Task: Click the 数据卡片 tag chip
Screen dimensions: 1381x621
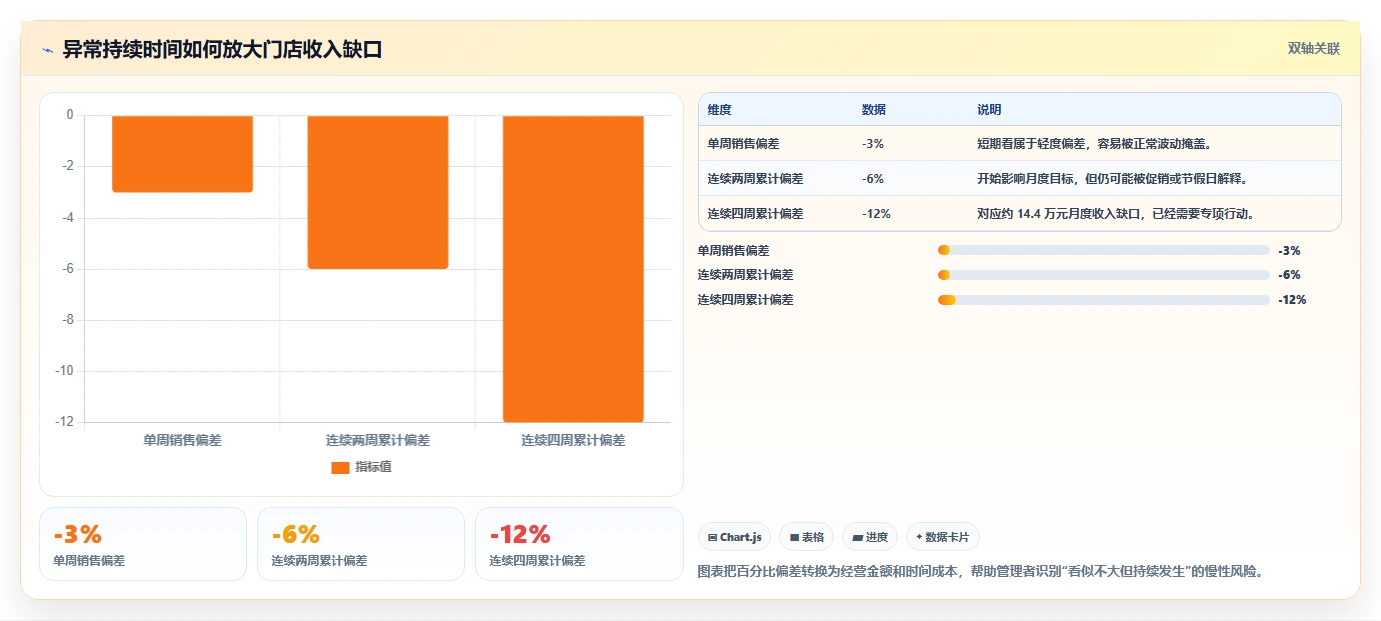Action: (x=943, y=537)
